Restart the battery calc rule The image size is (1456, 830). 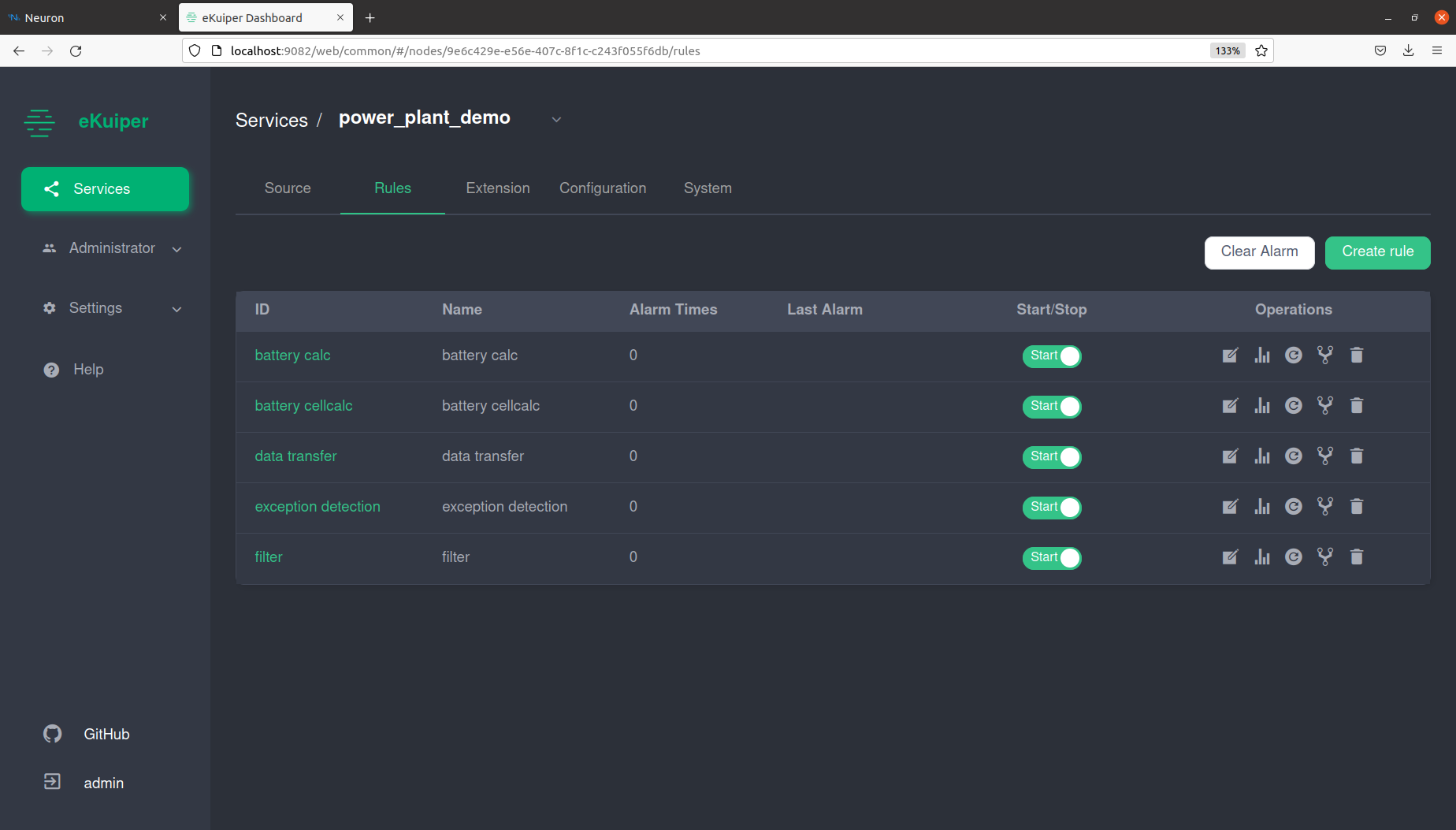(1294, 355)
